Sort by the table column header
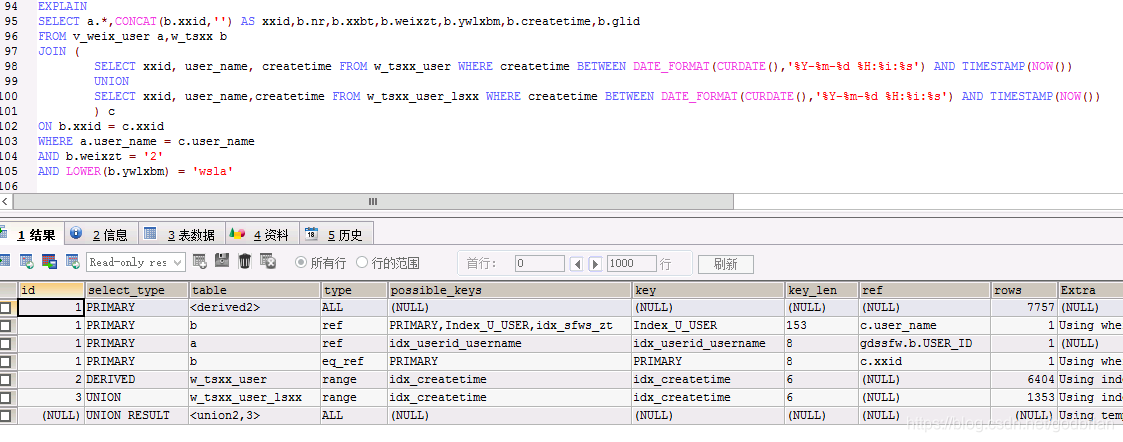The image size is (1123, 442). [x=254, y=290]
